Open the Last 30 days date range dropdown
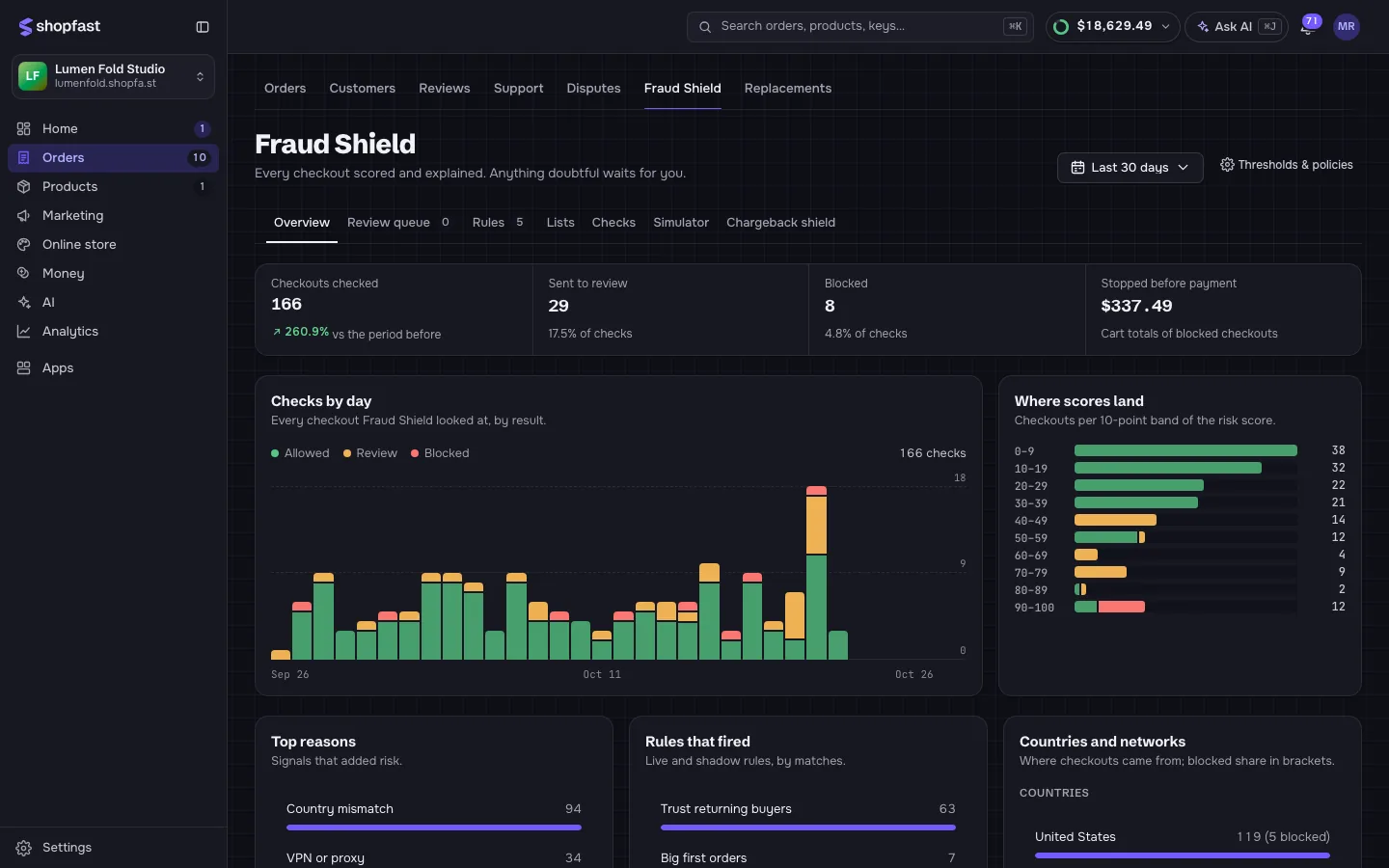 click(x=1130, y=168)
